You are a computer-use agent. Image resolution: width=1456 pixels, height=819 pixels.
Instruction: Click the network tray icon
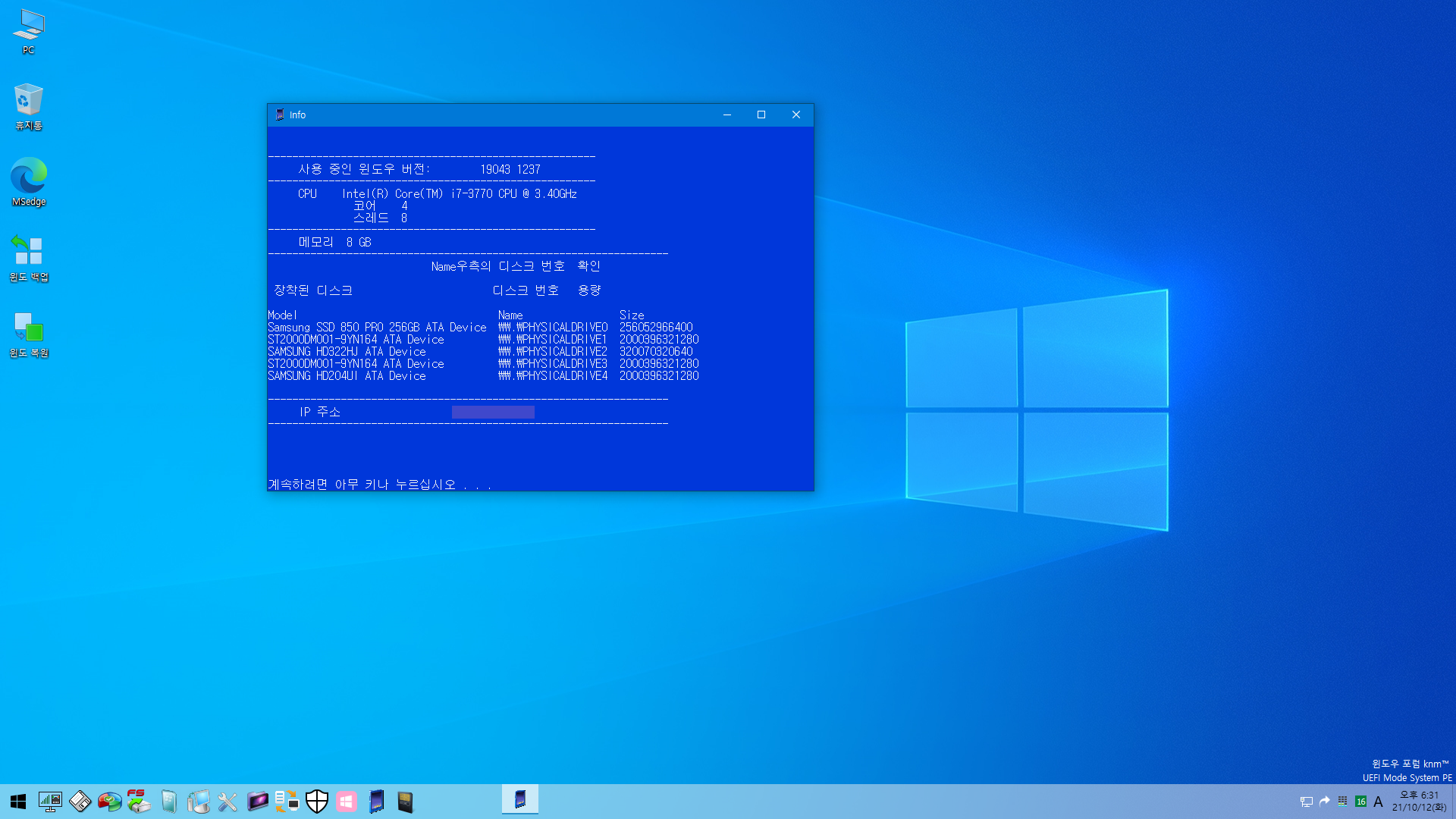point(1306,802)
